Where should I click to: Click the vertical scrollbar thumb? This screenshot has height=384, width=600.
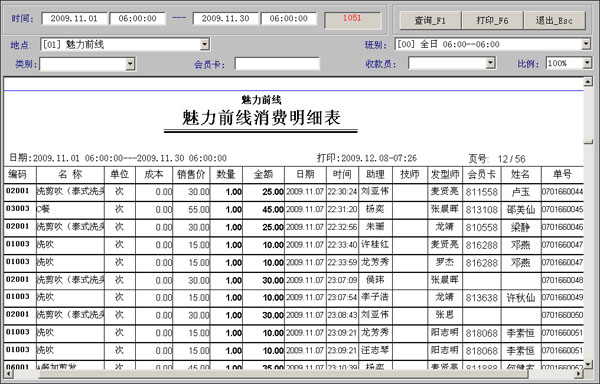[588, 142]
